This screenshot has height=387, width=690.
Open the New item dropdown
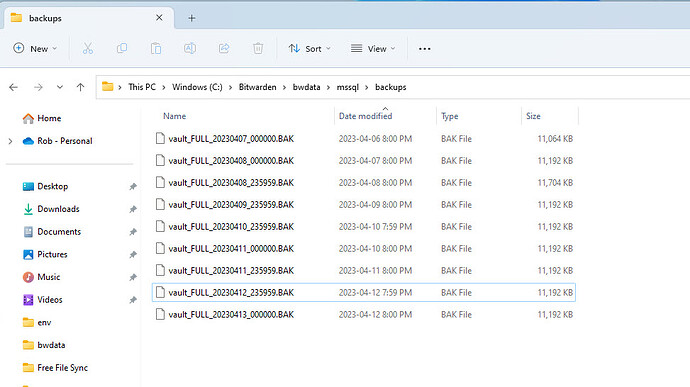click(35, 48)
